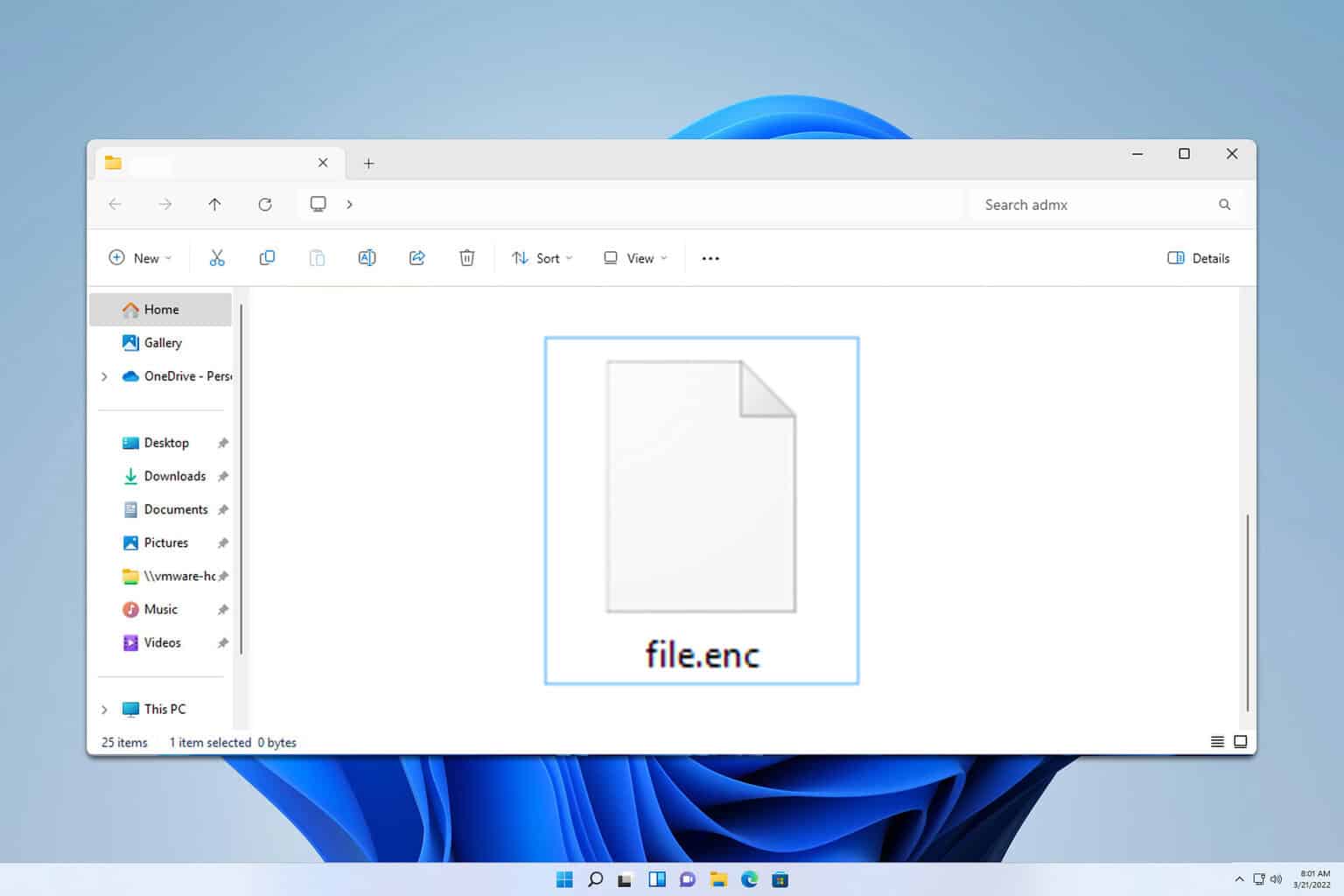Select the file.enc file thumbnail
The height and width of the screenshot is (896, 1344).
pos(702,486)
